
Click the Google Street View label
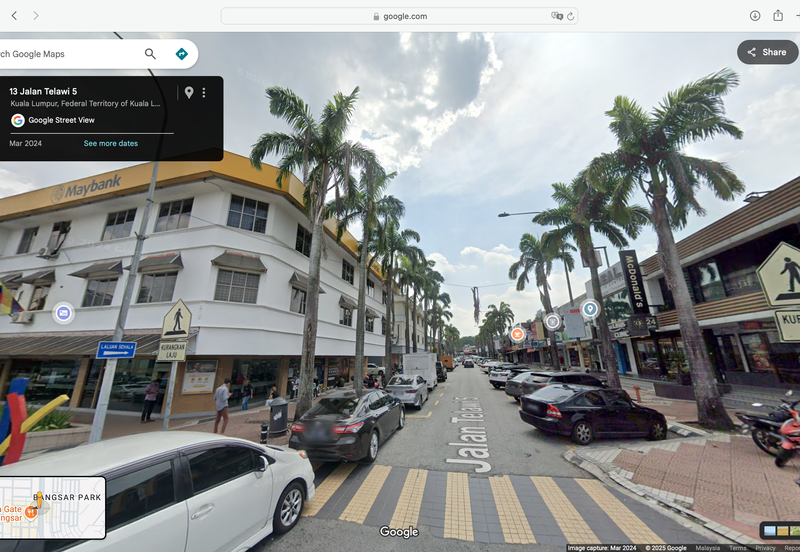click(x=61, y=120)
